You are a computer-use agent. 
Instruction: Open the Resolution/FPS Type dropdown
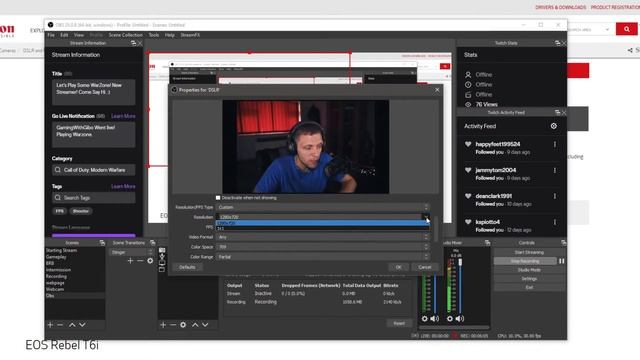(322, 207)
